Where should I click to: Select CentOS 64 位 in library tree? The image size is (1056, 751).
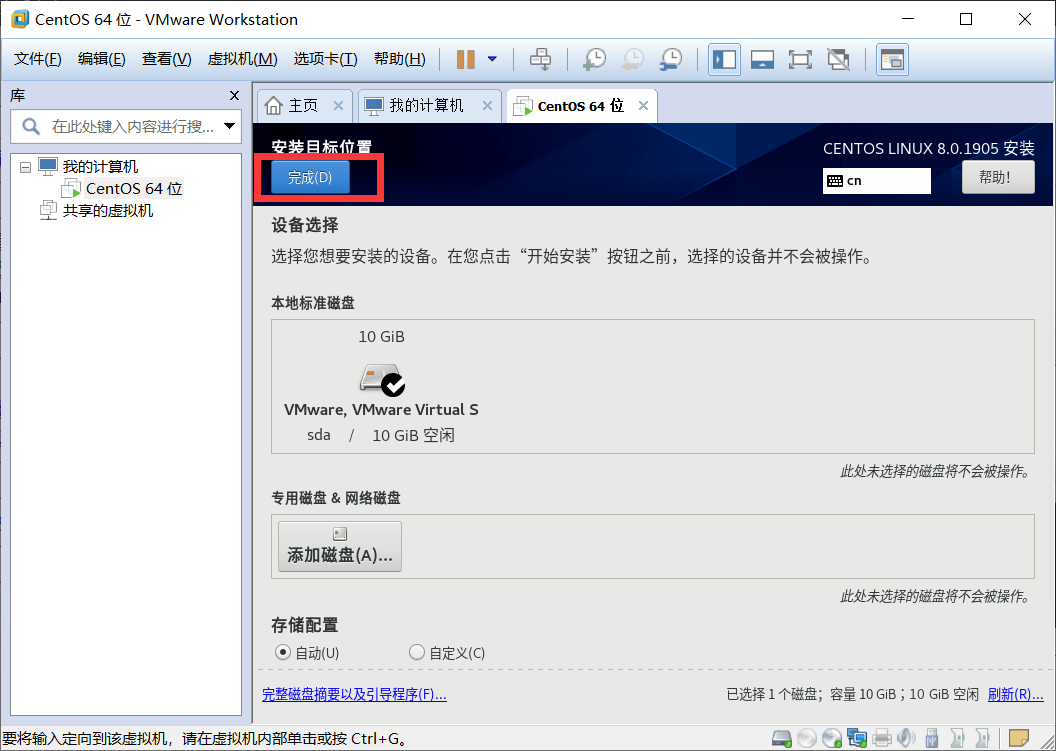(x=134, y=189)
